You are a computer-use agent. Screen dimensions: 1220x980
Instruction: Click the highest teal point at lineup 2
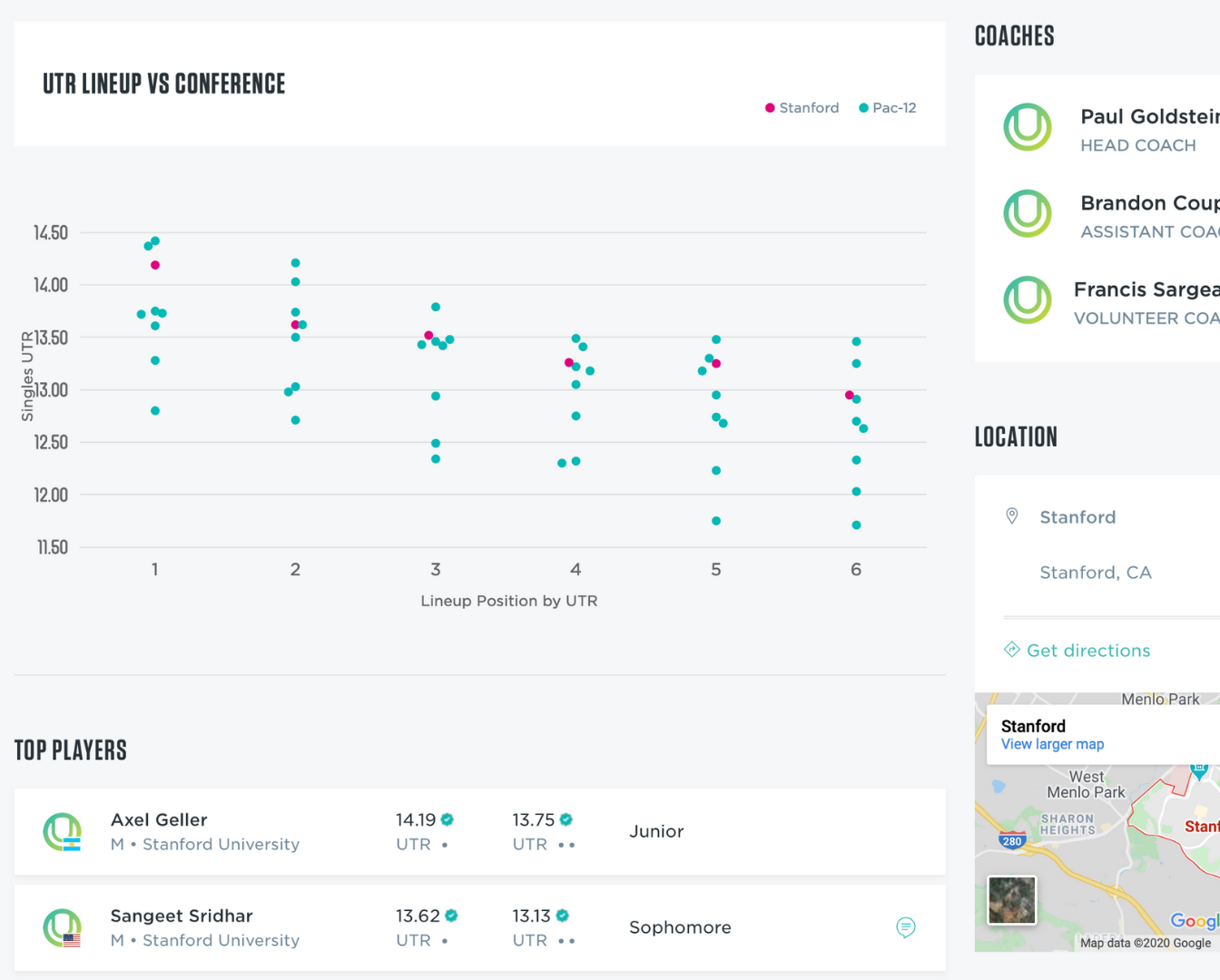pos(295,263)
